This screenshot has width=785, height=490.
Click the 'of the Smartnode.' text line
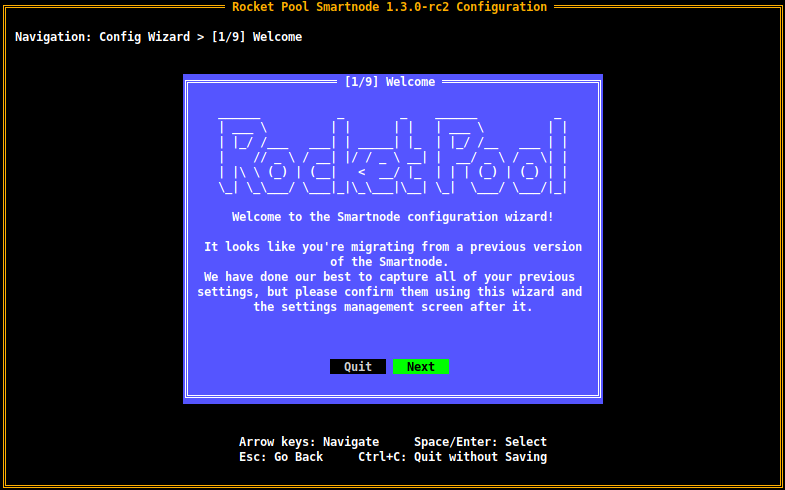392,262
